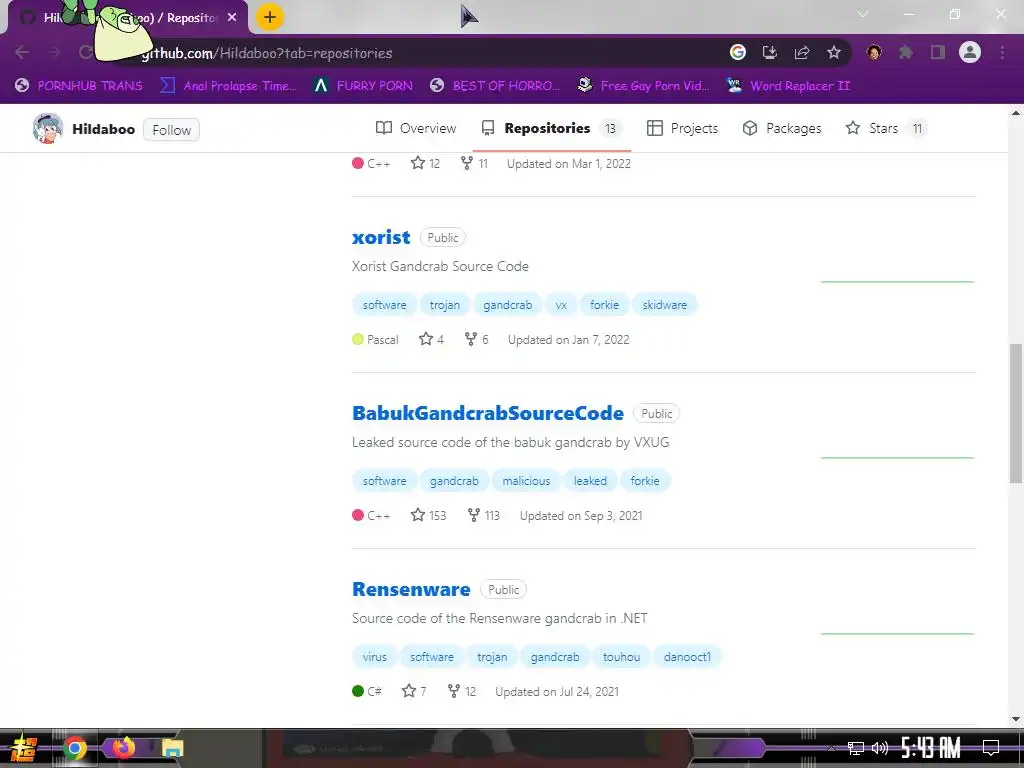This screenshot has height=768, width=1024.
Task: Click the scrollbar down arrow
Action: (1016, 718)
